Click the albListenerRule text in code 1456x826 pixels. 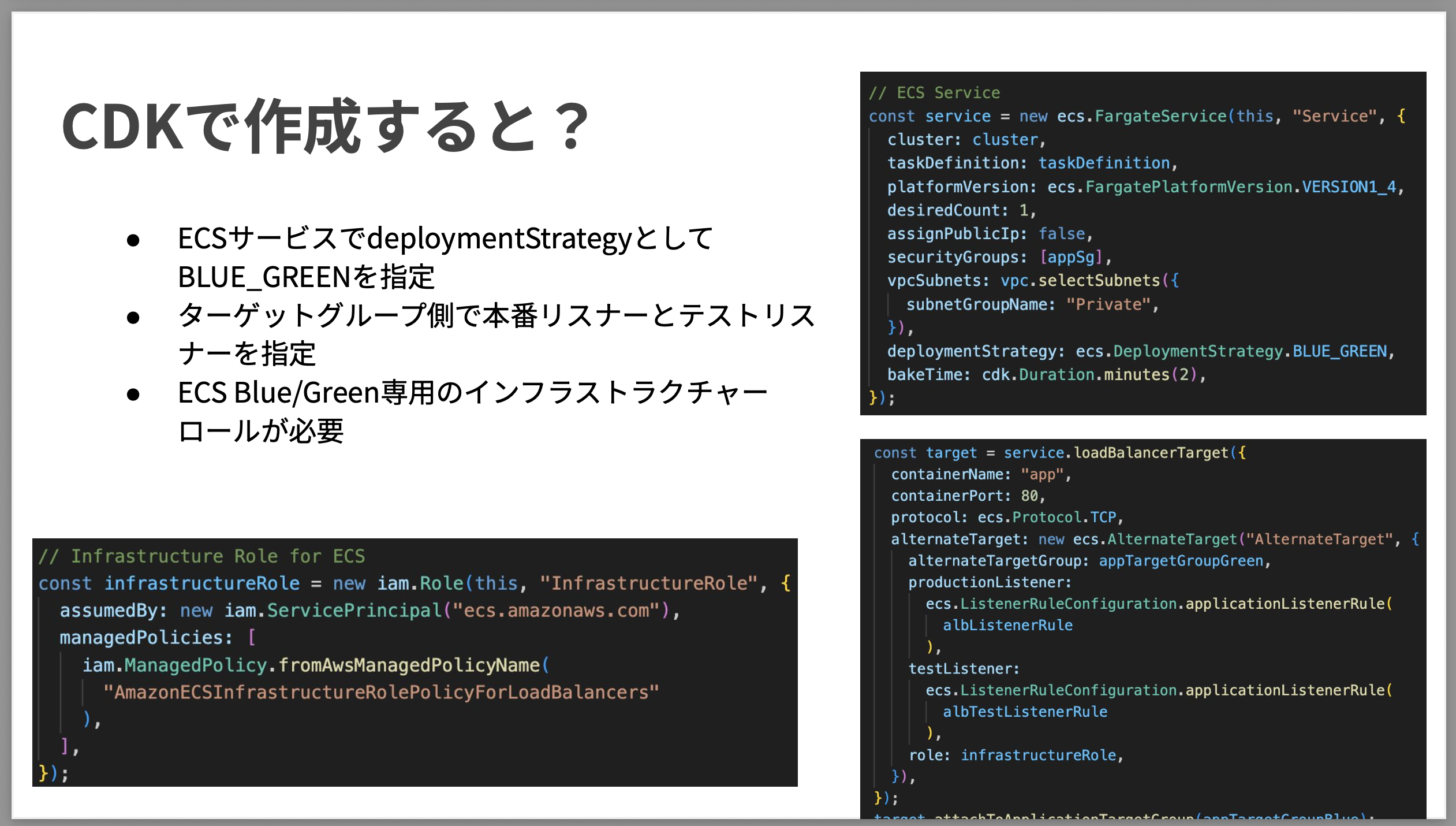1007,625
